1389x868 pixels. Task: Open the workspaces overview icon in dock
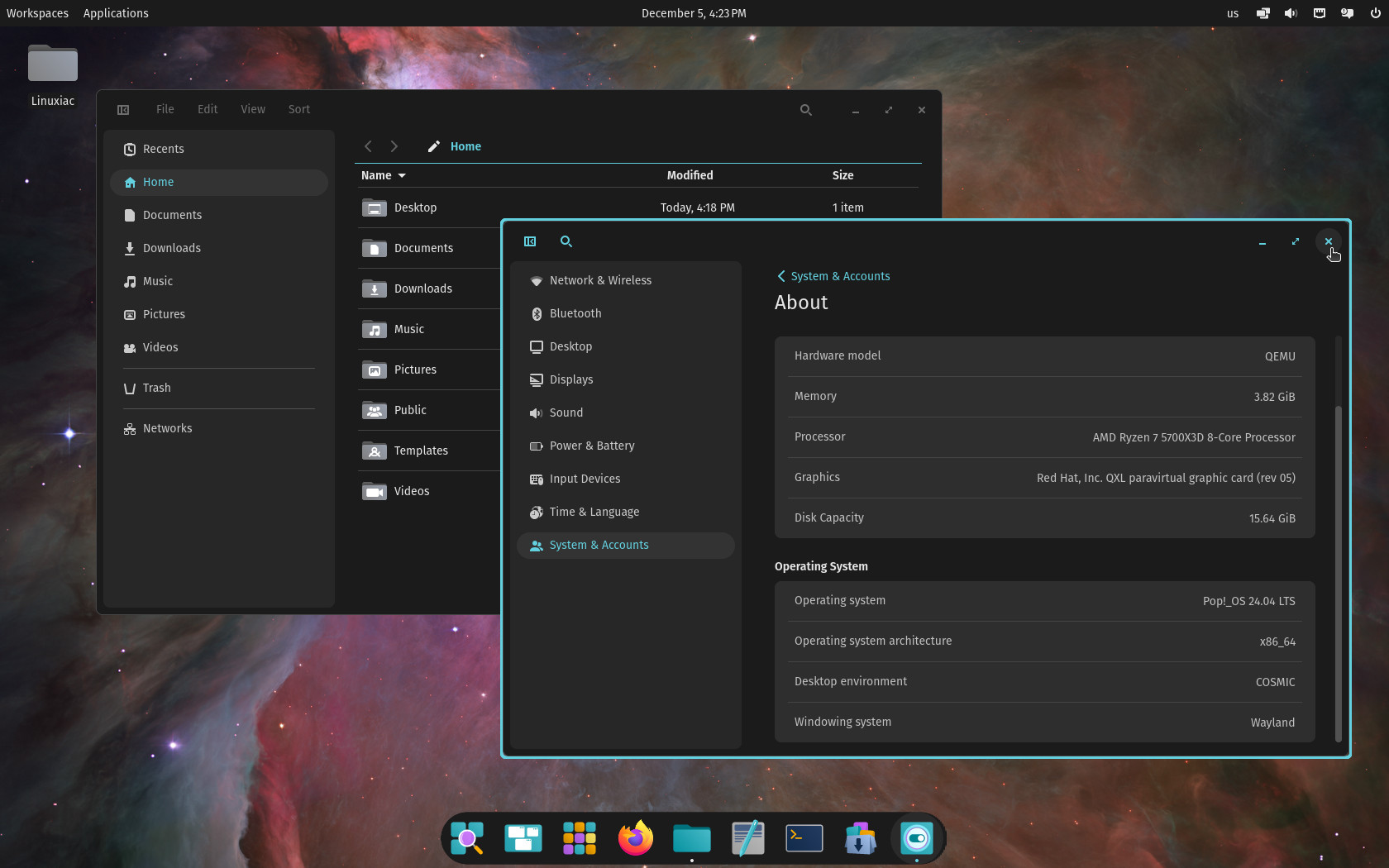(523, 838)
